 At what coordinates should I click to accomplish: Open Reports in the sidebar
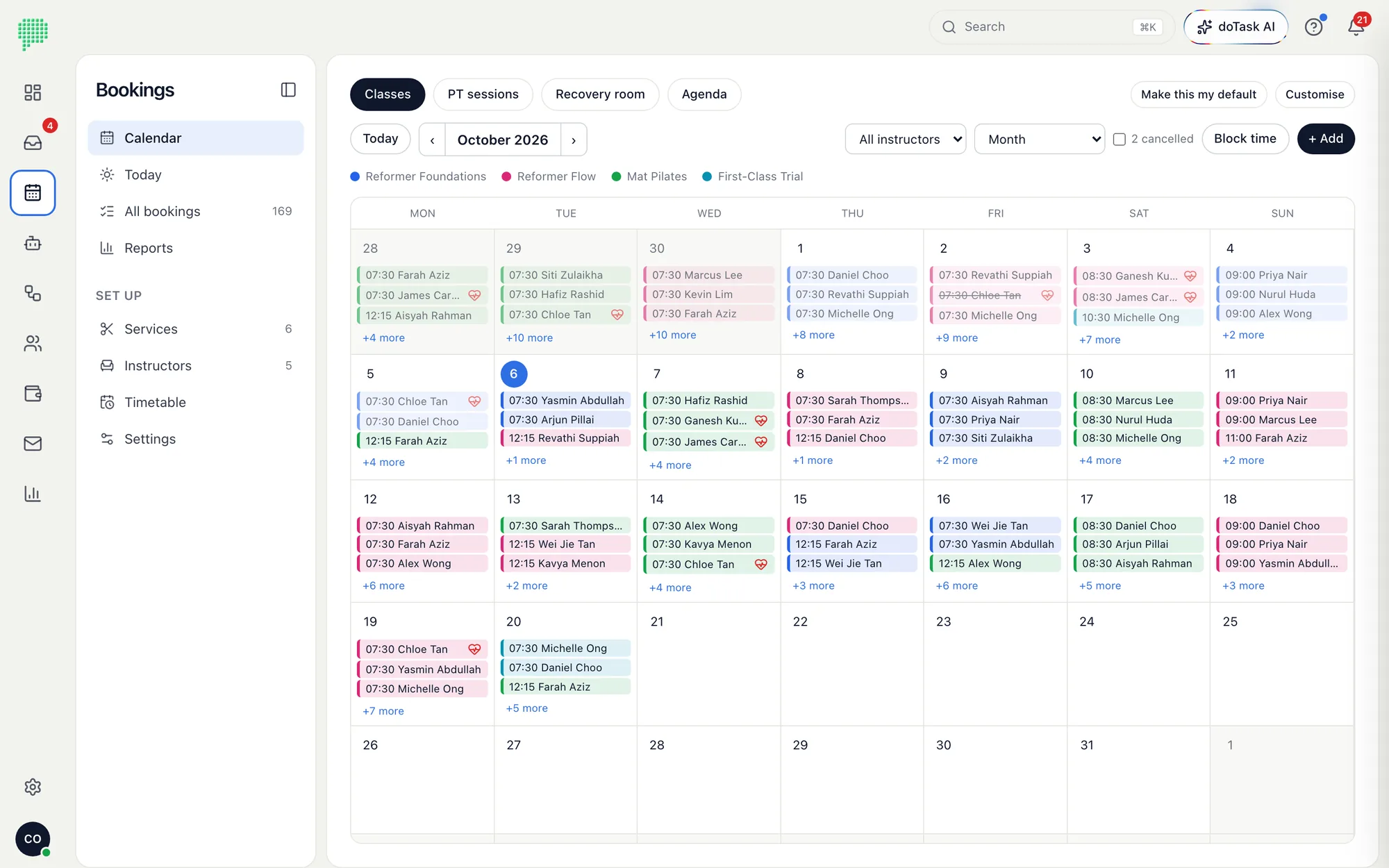tap(196, 248)
